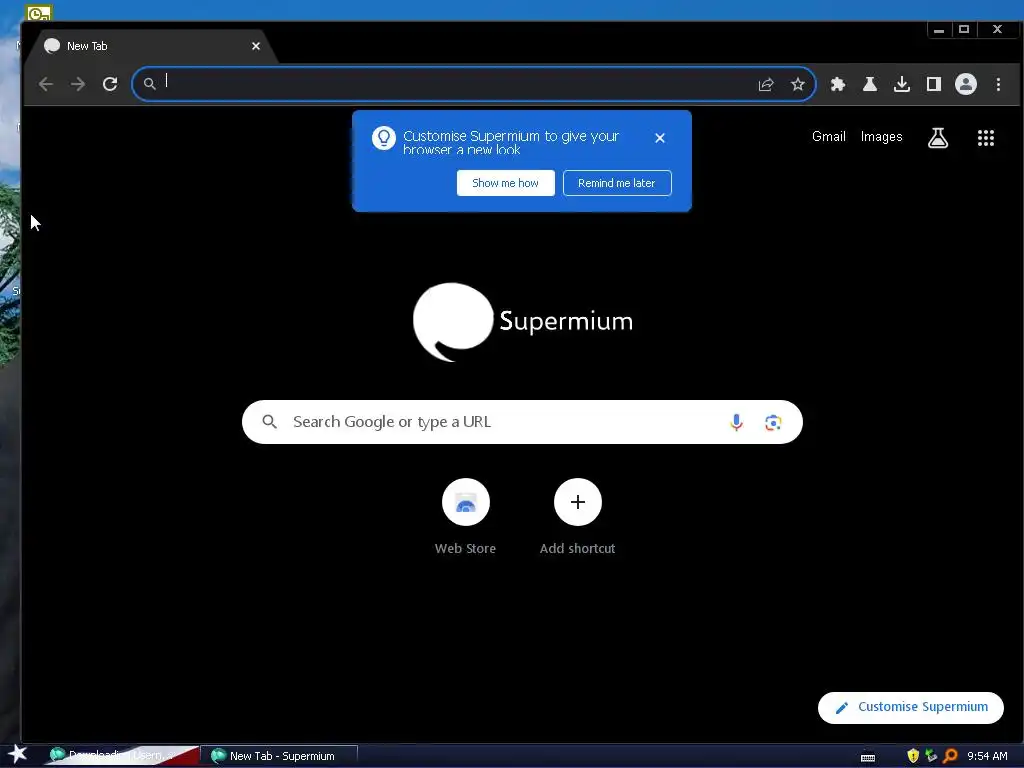Click the browser forward arrow
Viewport: 1024px width, 768px height.
[78, 84]
